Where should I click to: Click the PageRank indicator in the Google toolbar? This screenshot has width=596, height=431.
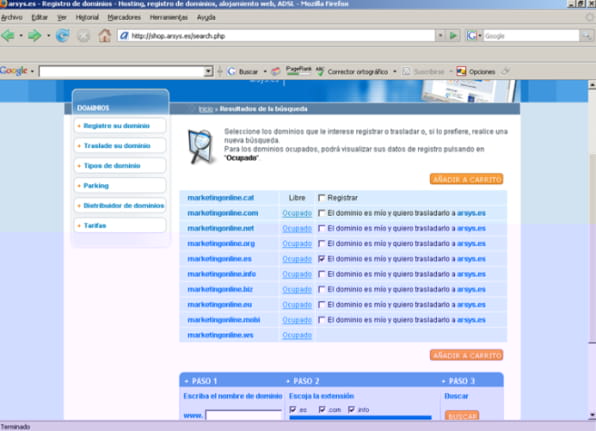[298, 70]
